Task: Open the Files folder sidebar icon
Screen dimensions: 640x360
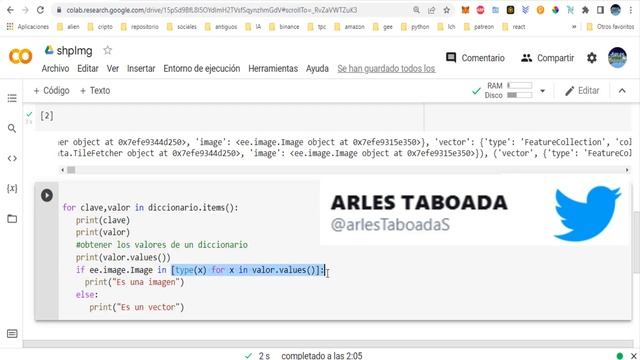Action: click(x=12, y=219)
